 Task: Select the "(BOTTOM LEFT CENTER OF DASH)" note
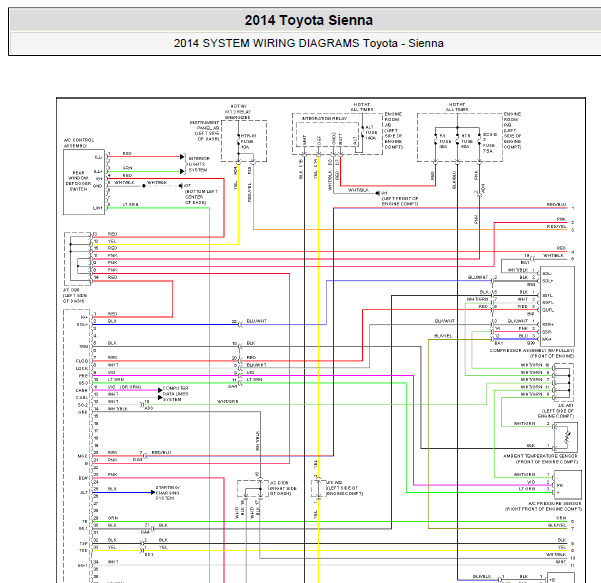coord(201,197)
